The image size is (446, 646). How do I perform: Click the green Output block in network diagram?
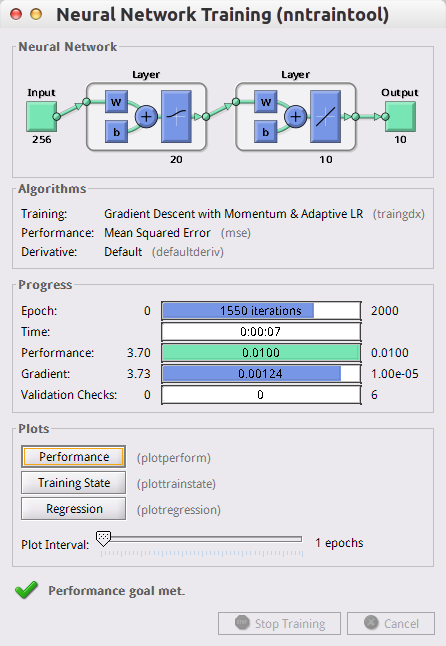click(x=400, y=117)
